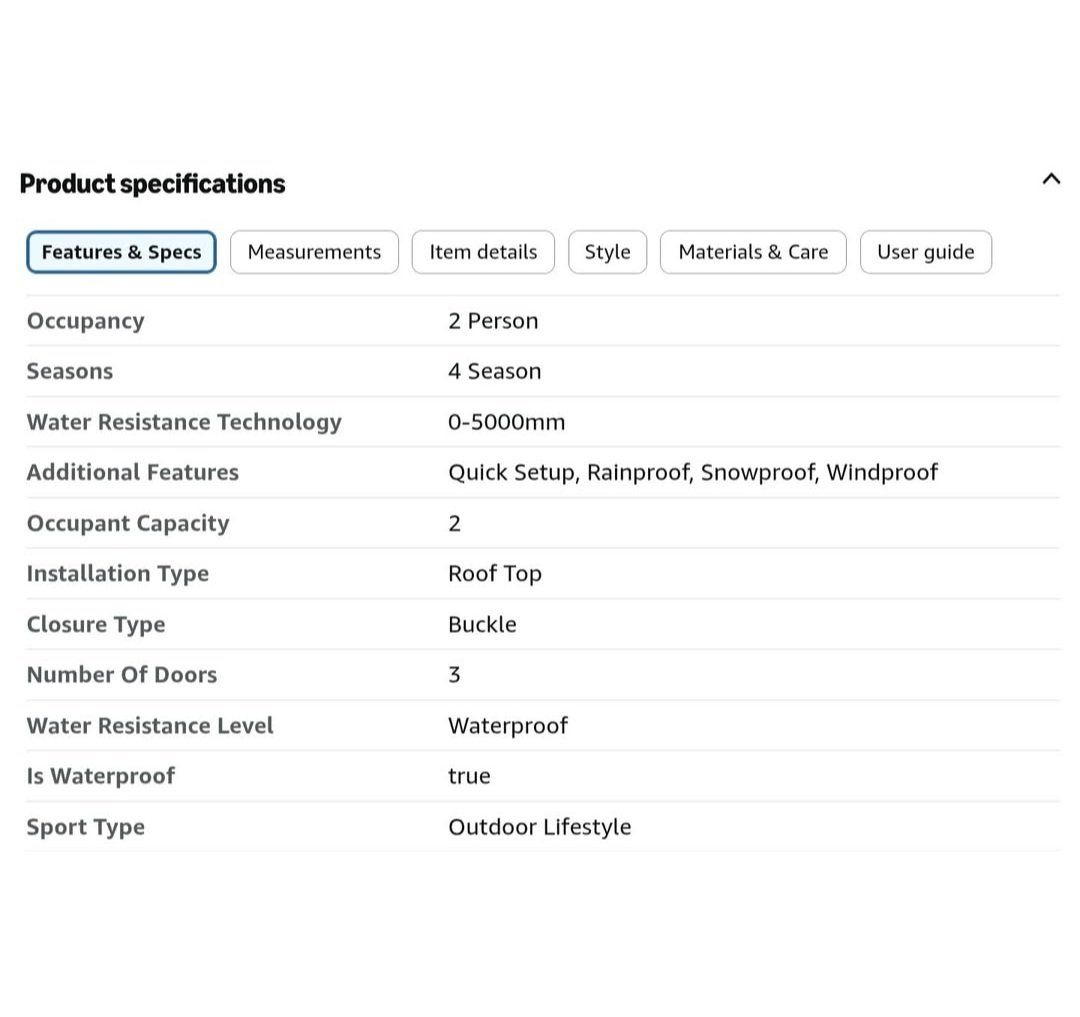Select the 4 Season value text
This screenshot has height=1017, width=1080.
tap(495, 371)
